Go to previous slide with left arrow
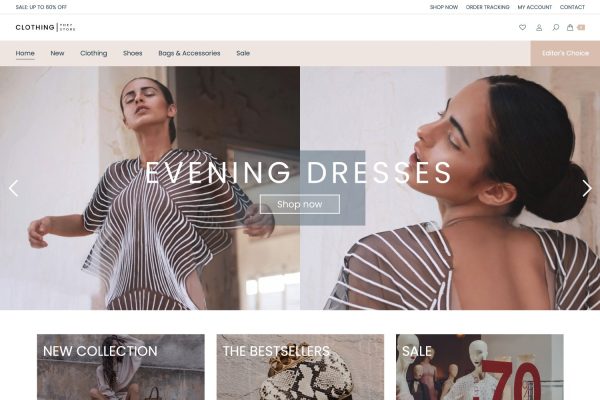 click(13, 188)
